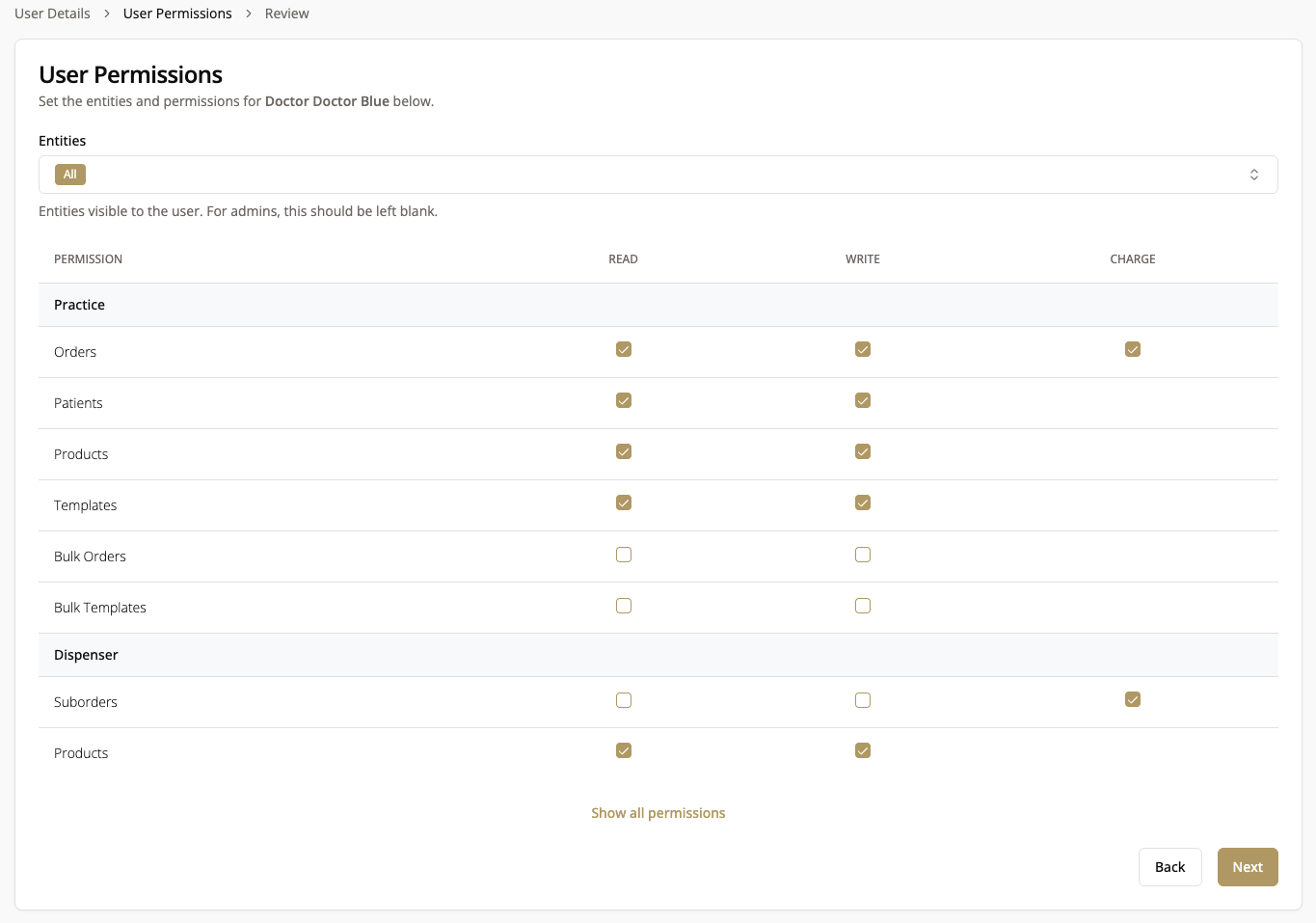Proceed with the Next button

[1247, 867]
